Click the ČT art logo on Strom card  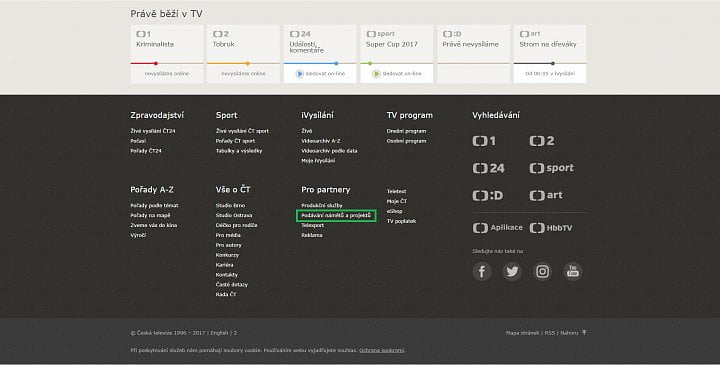tap(530, 34)
